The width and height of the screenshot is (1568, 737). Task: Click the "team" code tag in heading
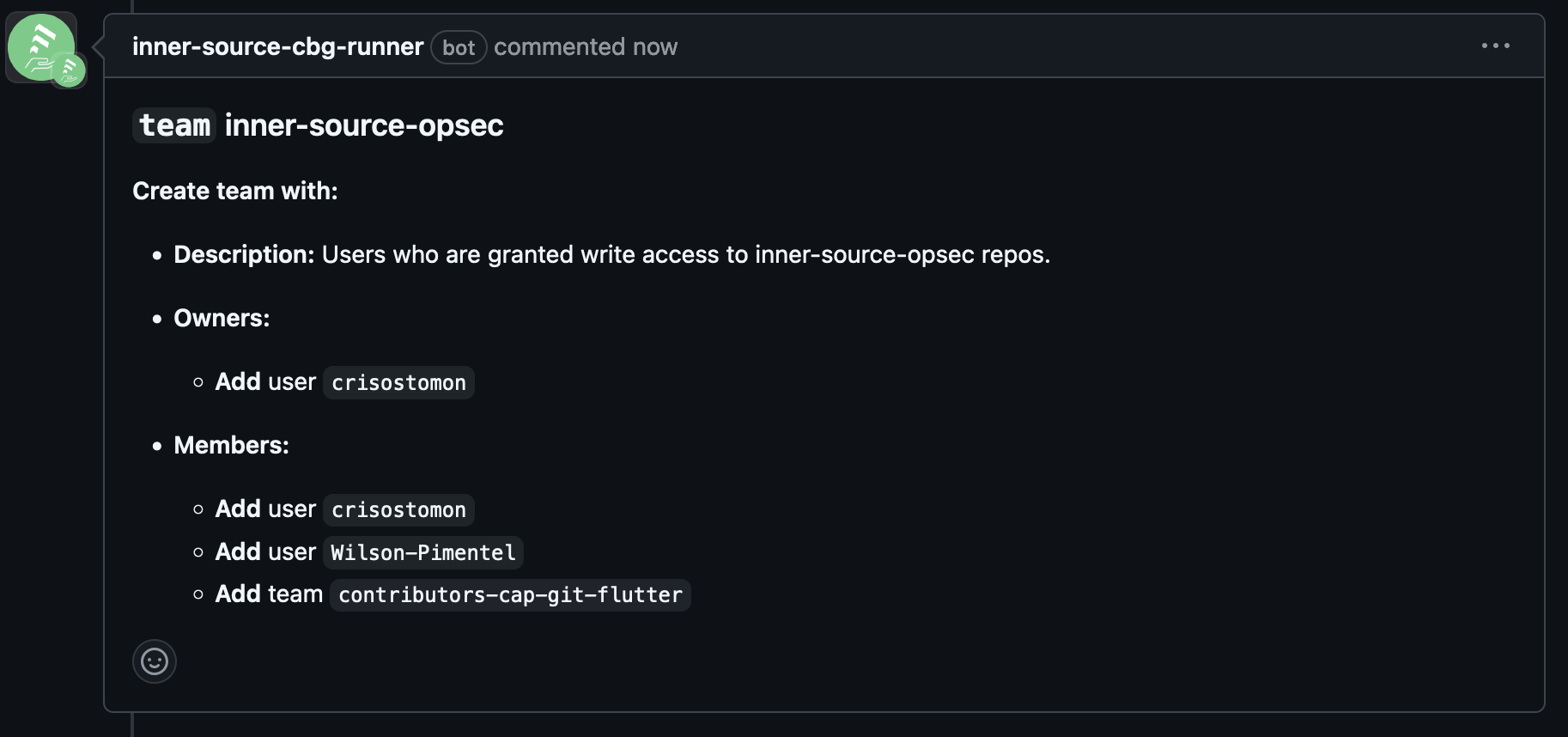click(174, 125)
